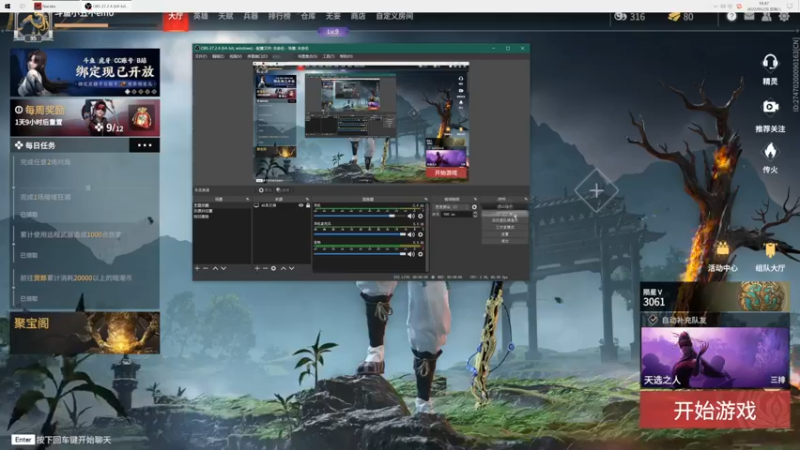
Task: Open the 传火 flame icon
Action: [x=770, y=152]
